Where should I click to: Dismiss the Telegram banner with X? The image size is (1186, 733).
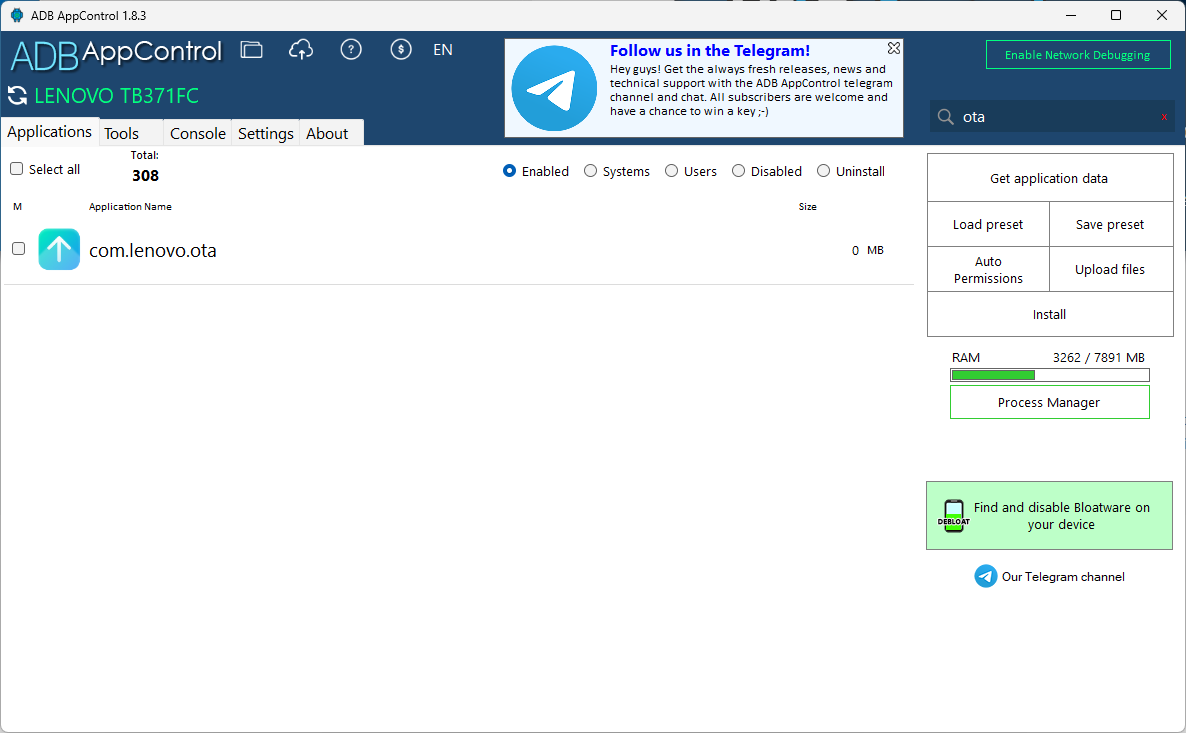point(893,48)
